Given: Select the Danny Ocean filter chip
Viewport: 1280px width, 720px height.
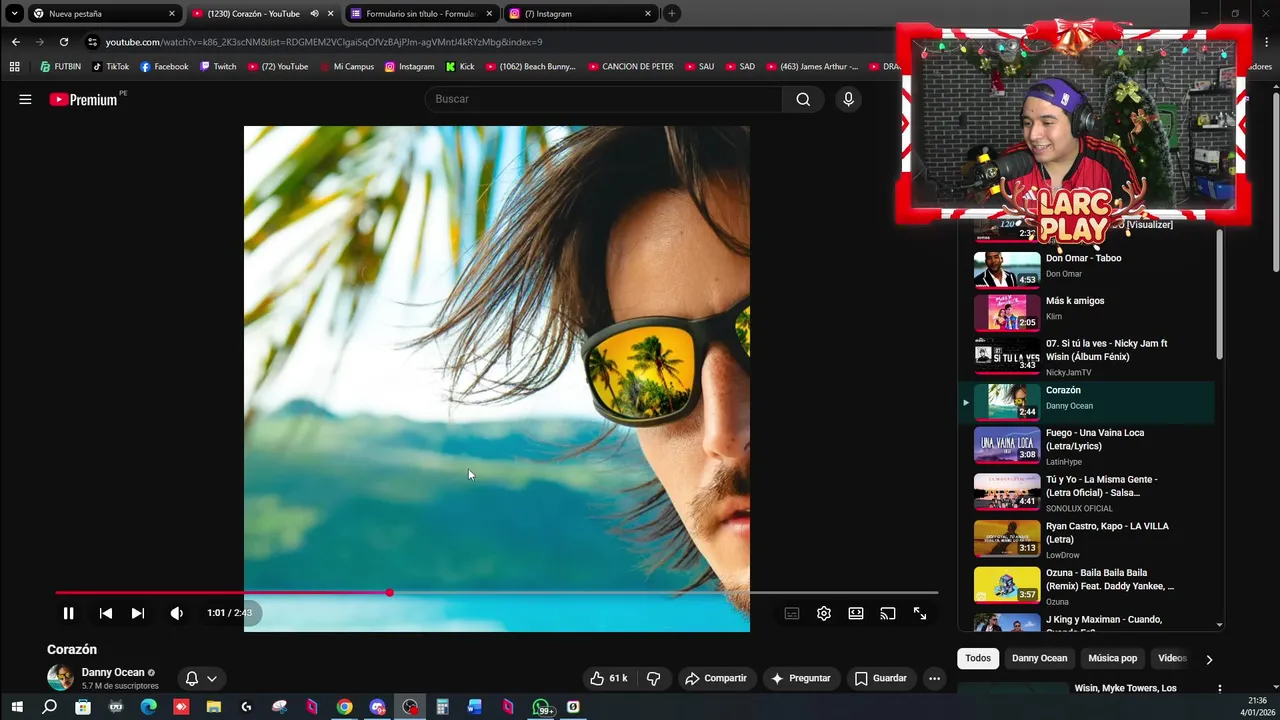Looking at the screenshot, I should coord(1039,658).
